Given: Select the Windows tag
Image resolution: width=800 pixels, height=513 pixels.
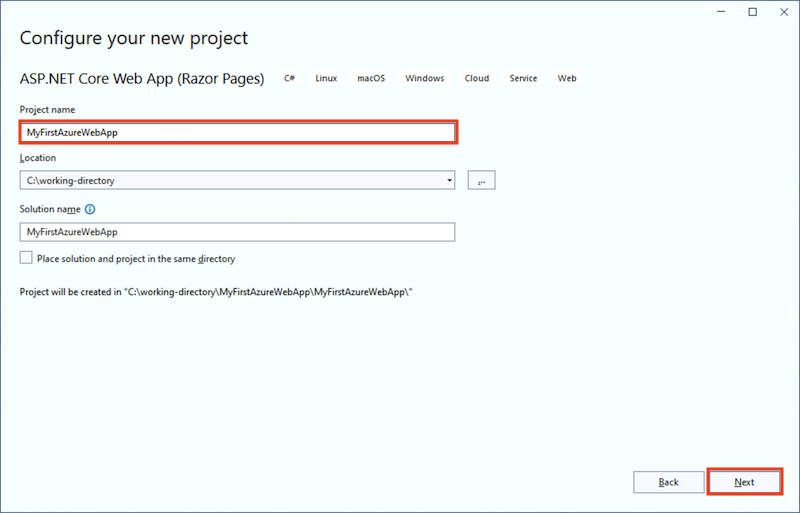Looking at the screenshot, I should [x=424, y=78].
